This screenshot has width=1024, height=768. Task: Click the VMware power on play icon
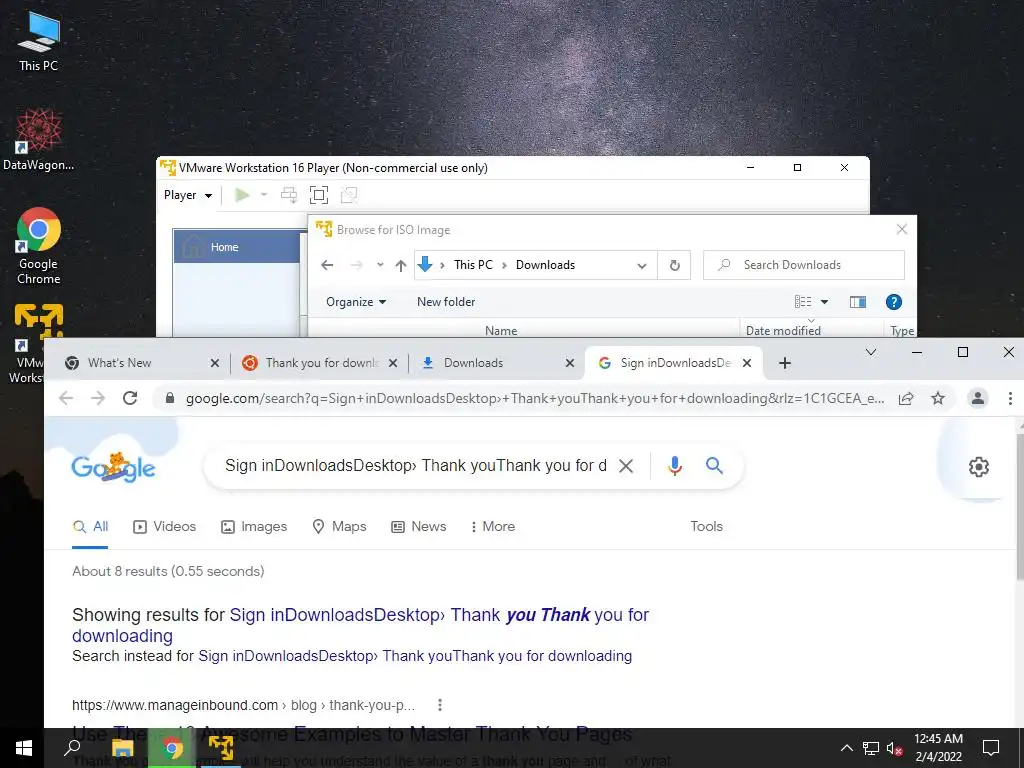[x=242, y=195]
